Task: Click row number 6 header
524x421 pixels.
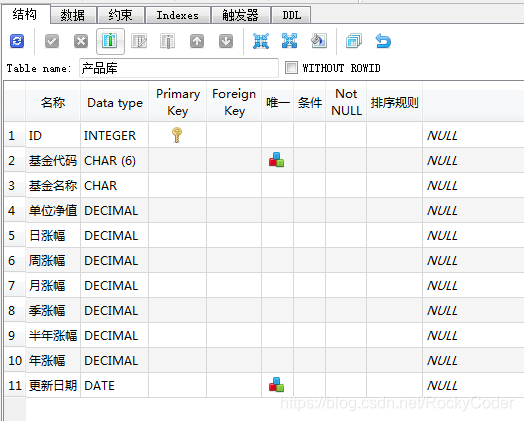Action: tap(15, 260)
